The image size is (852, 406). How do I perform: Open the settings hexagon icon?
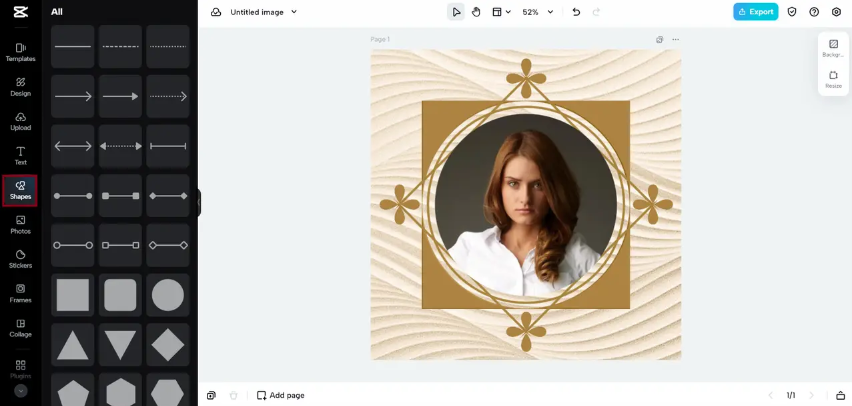[836, 12]
